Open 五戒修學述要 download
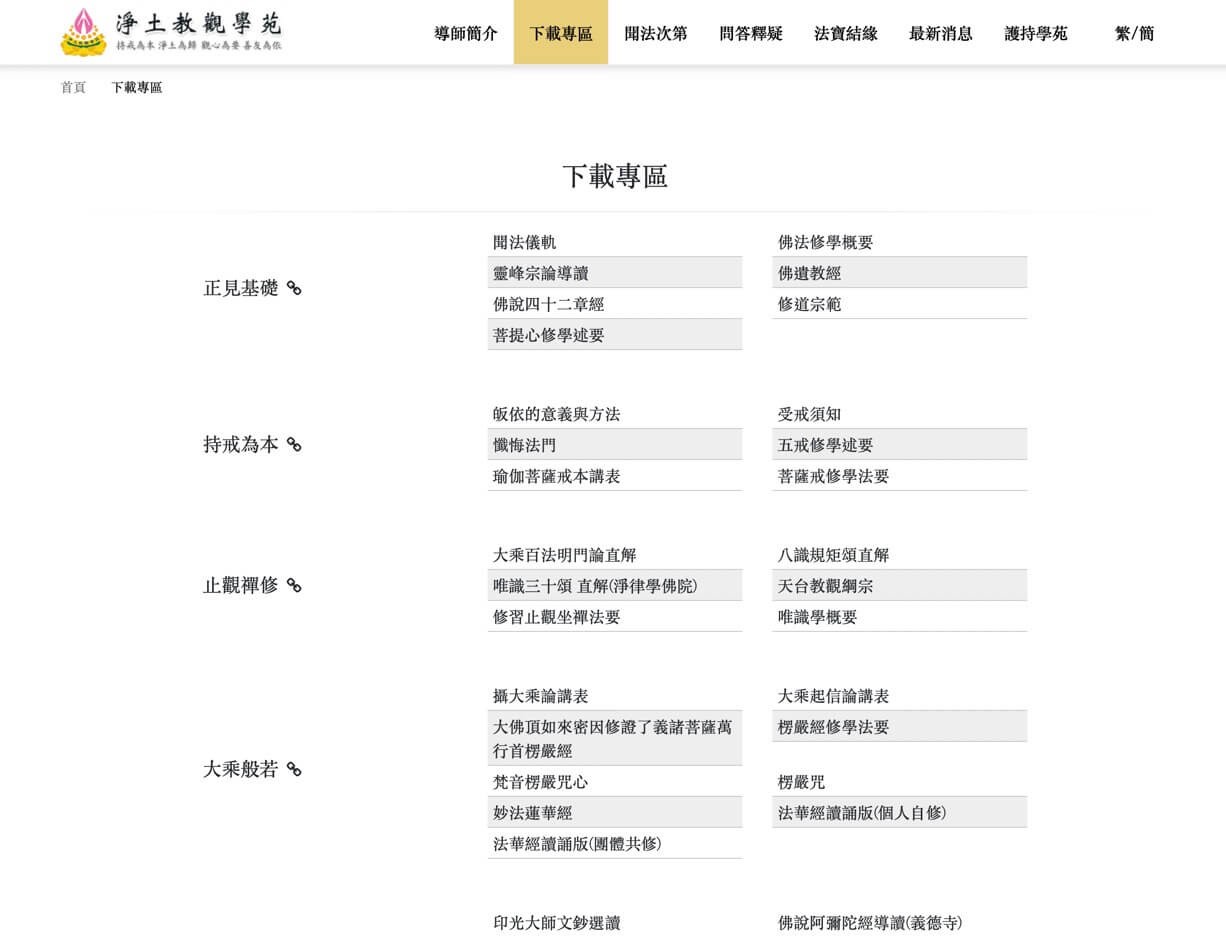 (825, 445)
